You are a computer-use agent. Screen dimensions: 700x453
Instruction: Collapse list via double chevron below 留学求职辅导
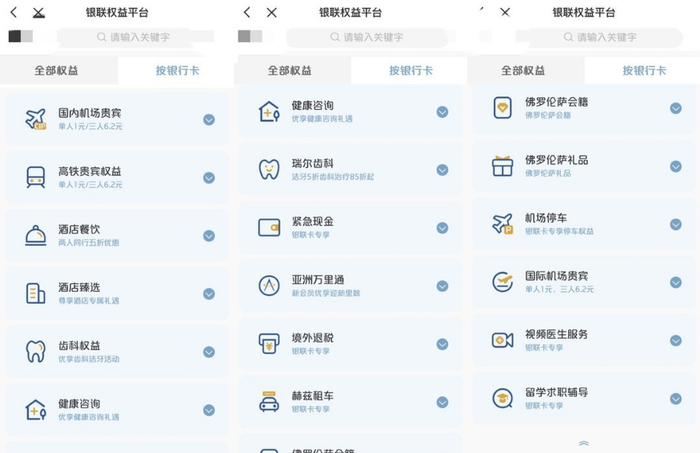click(583, 443)
